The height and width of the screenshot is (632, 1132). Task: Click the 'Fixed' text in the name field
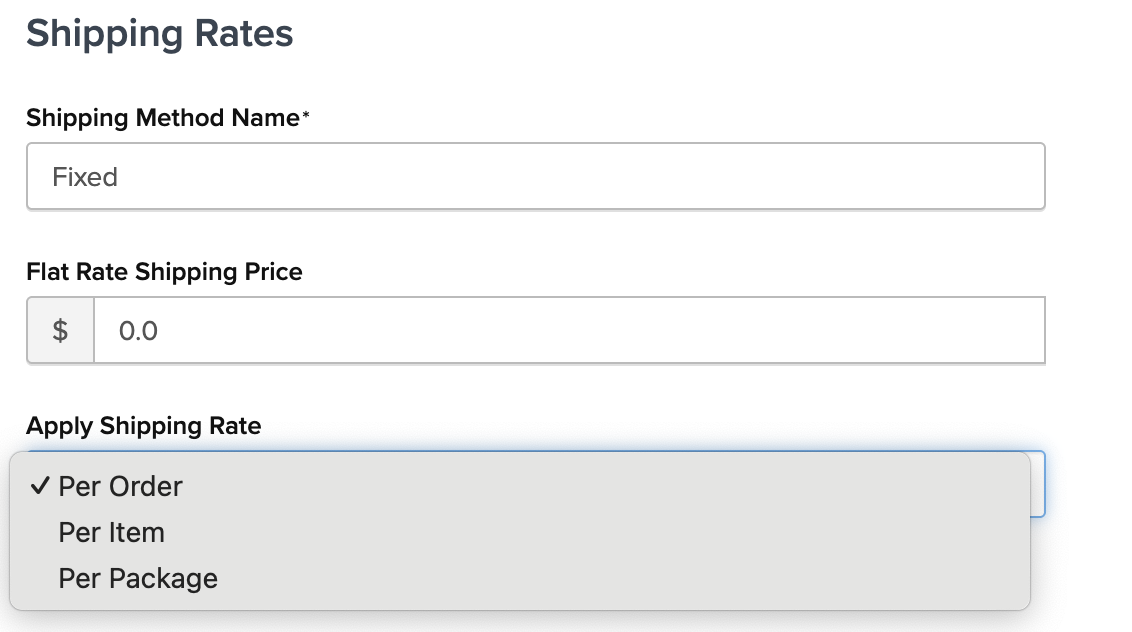[x=85, y=177]
